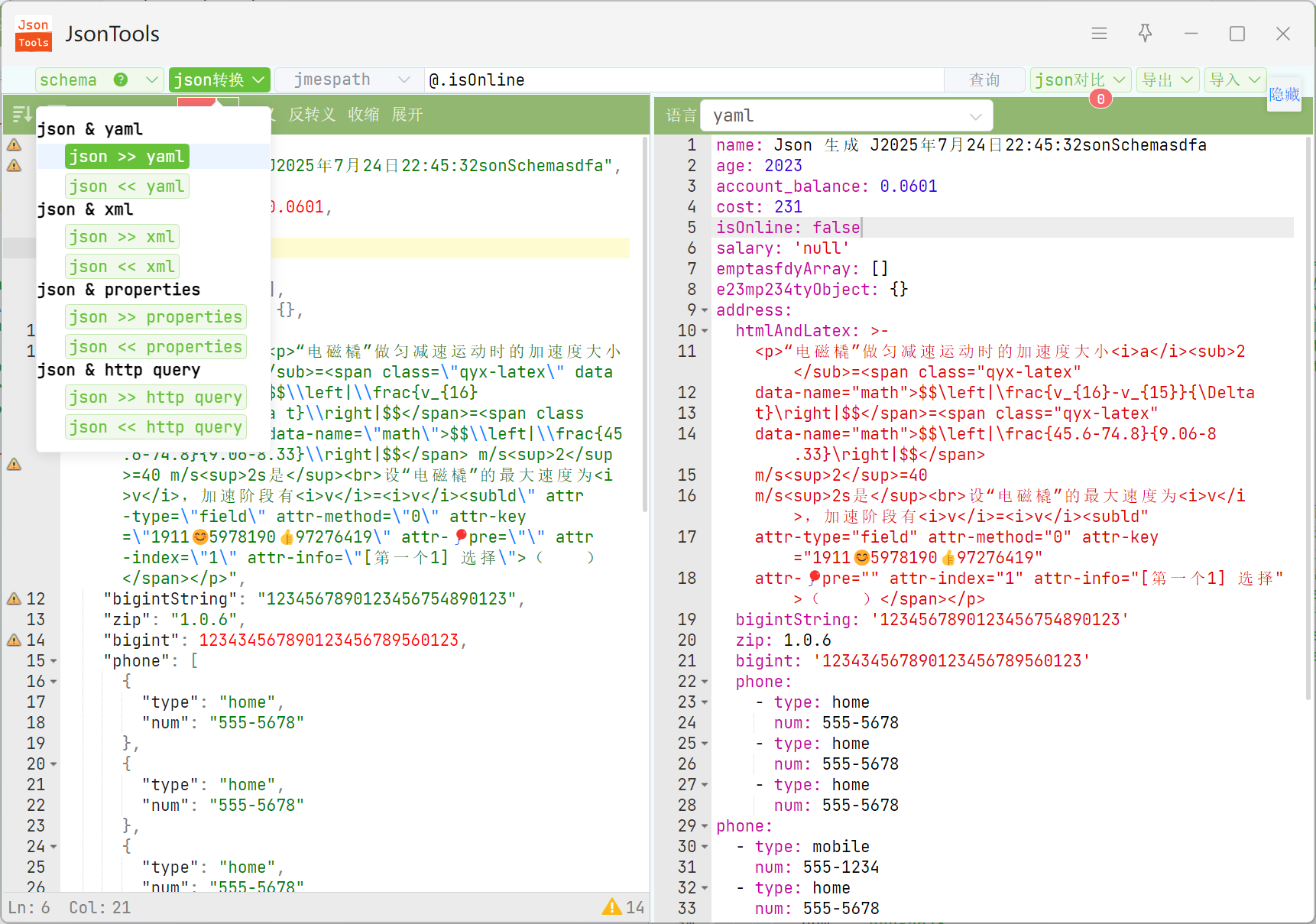
Task: Click the red 0 badge under json对比
Action: (x=1100, y=99)
